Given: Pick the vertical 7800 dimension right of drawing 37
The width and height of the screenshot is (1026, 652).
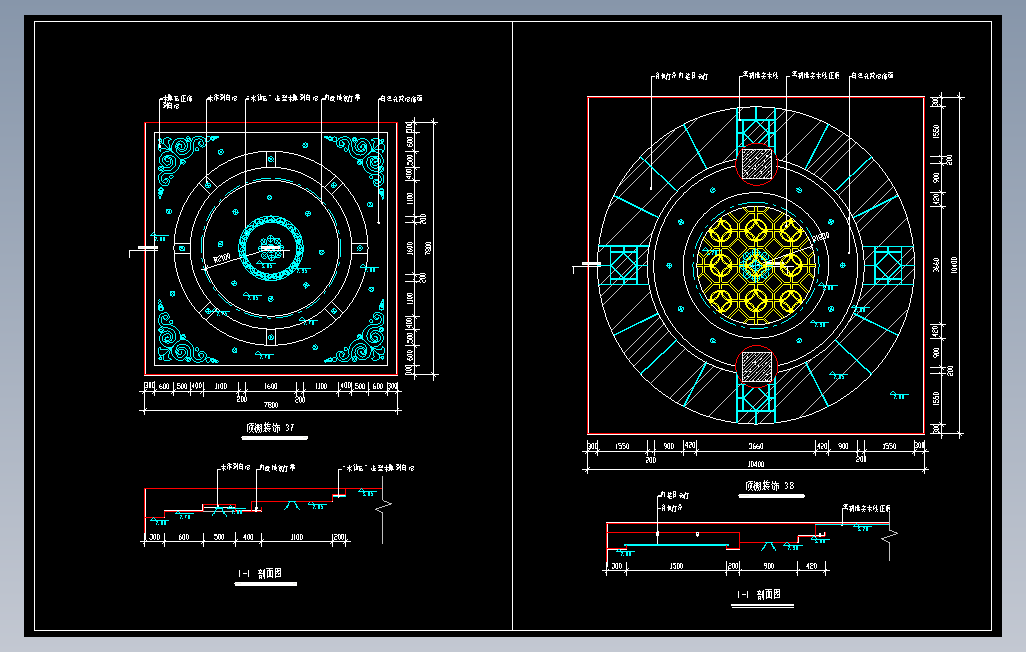Looking at the screenshot, I should (429, 248).
